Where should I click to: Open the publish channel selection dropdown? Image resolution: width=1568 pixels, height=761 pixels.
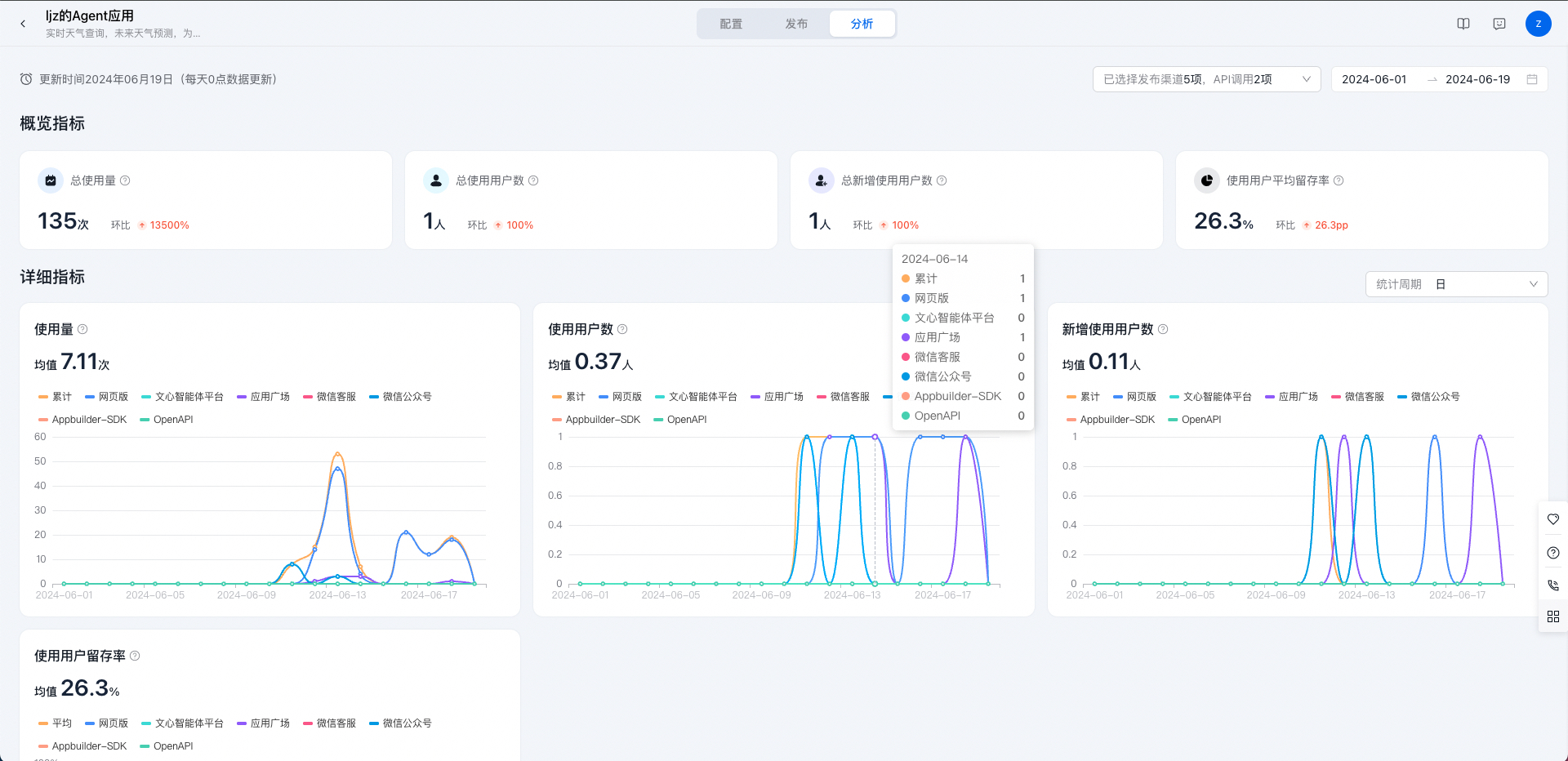point(1206,79)
